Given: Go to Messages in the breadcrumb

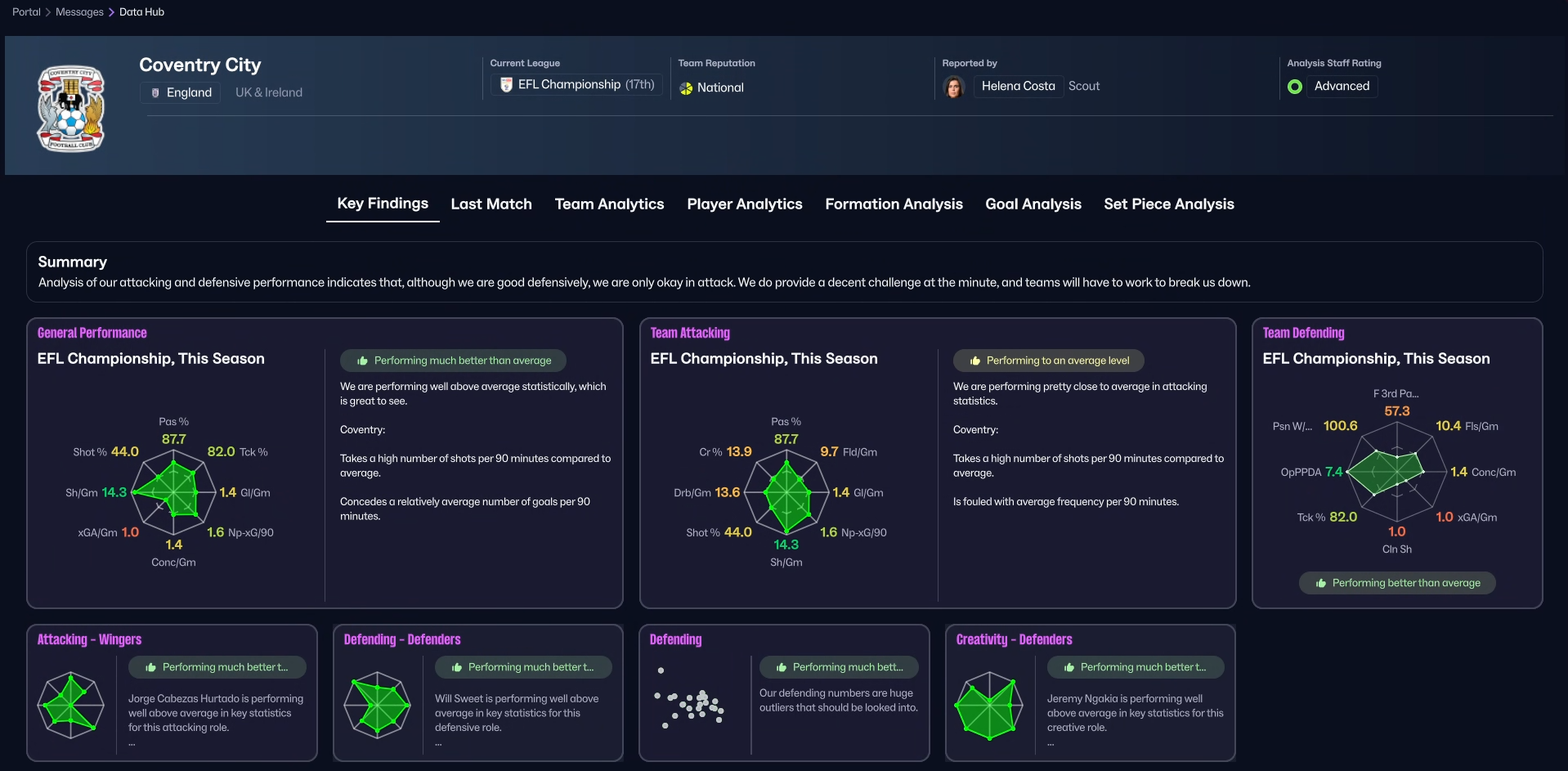Looking at the screenshot, I should tap(79, 11).
